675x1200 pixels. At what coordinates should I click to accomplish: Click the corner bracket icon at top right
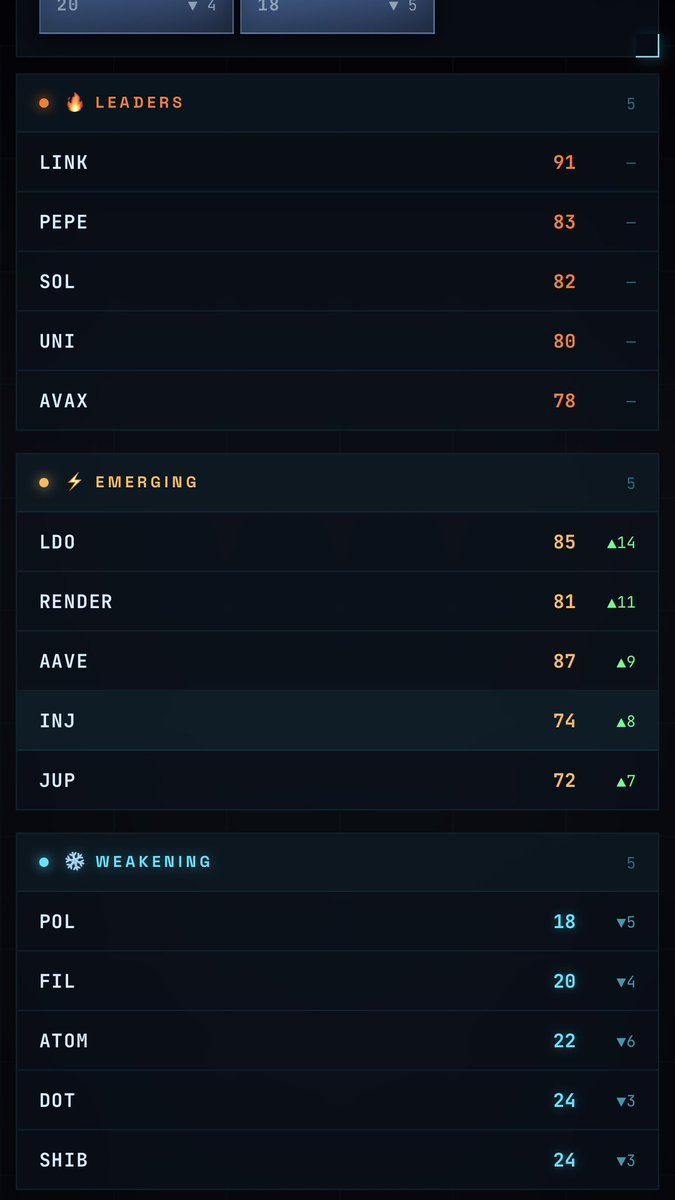(x=647, y=45)
